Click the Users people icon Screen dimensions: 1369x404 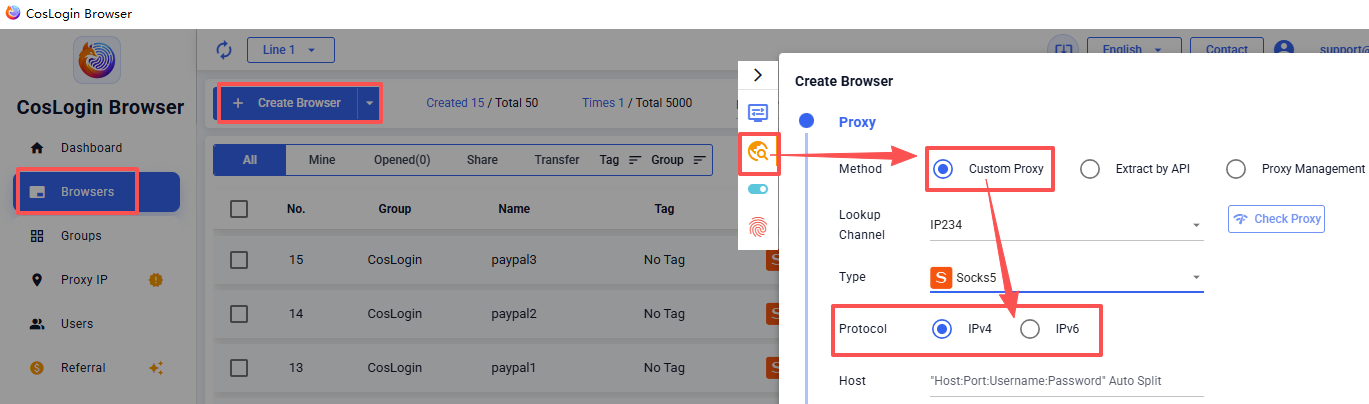(x=37, y=324)
